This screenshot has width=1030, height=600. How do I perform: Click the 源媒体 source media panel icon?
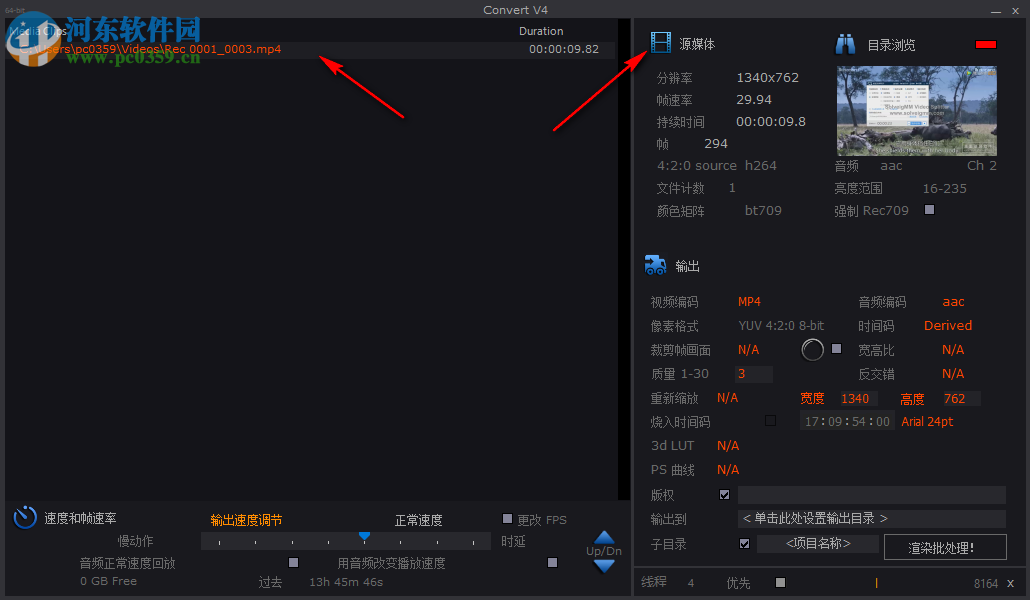[661, 42]
